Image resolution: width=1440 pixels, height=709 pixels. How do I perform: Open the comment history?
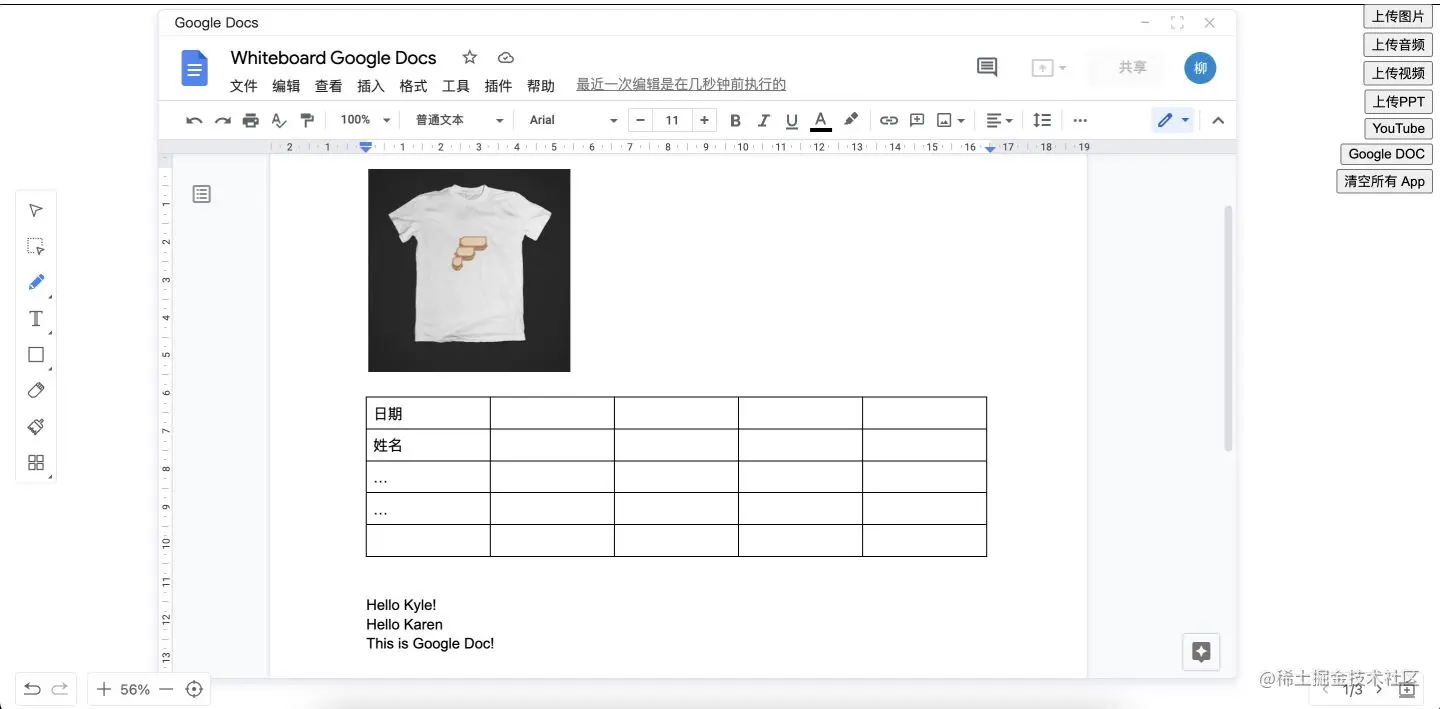[x=987, y=67]
